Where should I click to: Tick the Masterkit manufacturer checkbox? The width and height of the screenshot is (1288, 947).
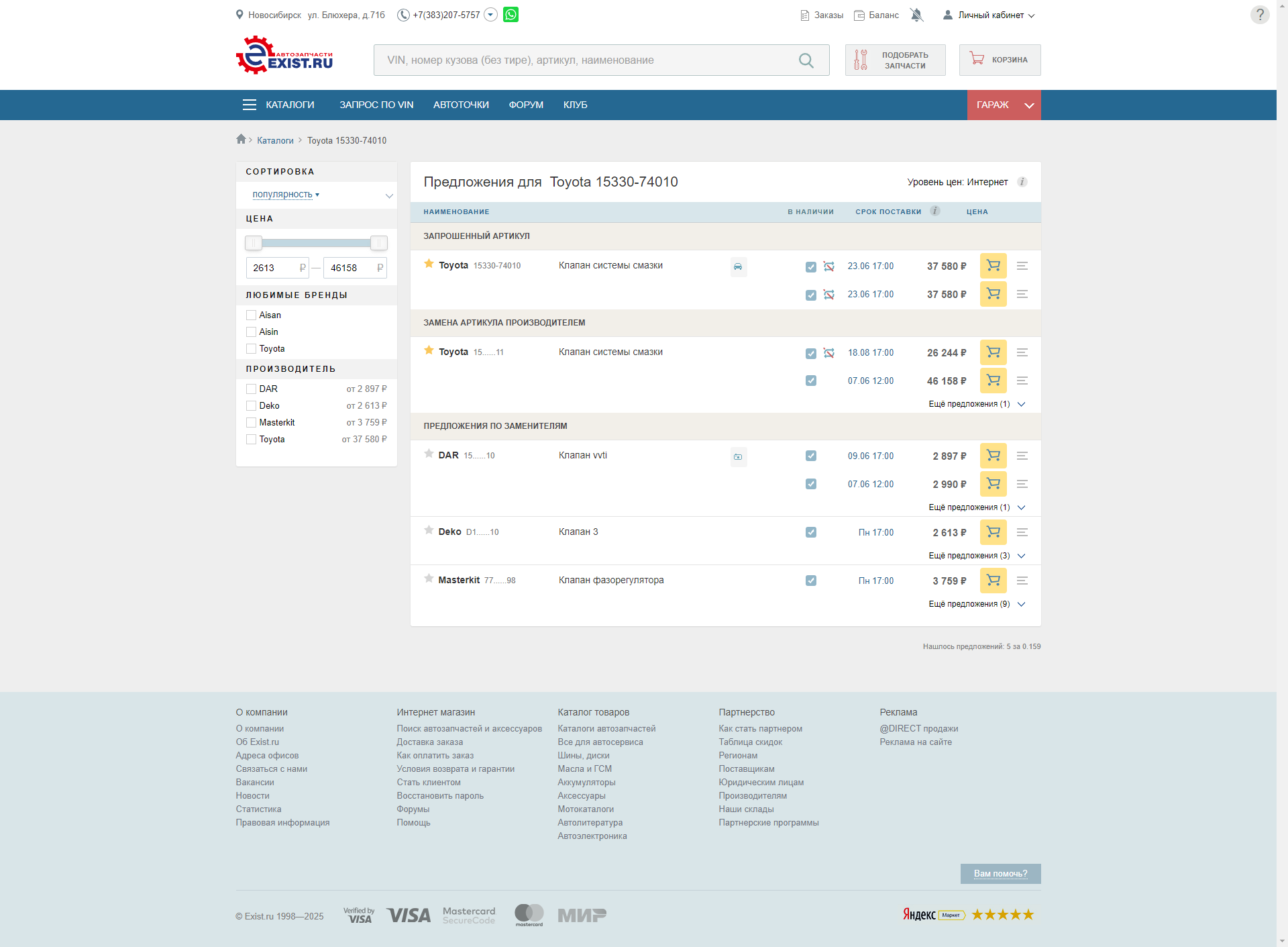point(251,422)
